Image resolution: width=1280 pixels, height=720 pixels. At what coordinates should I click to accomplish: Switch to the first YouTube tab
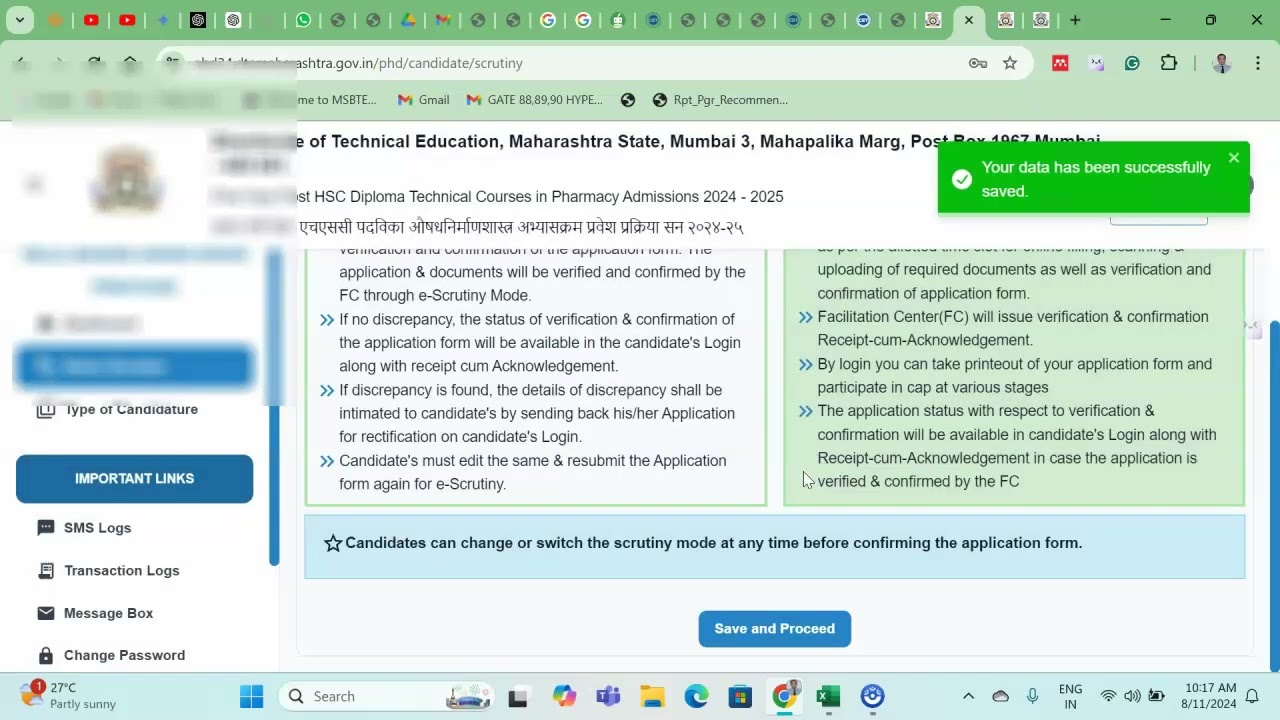pyautogui.click(x=91, y=20)
